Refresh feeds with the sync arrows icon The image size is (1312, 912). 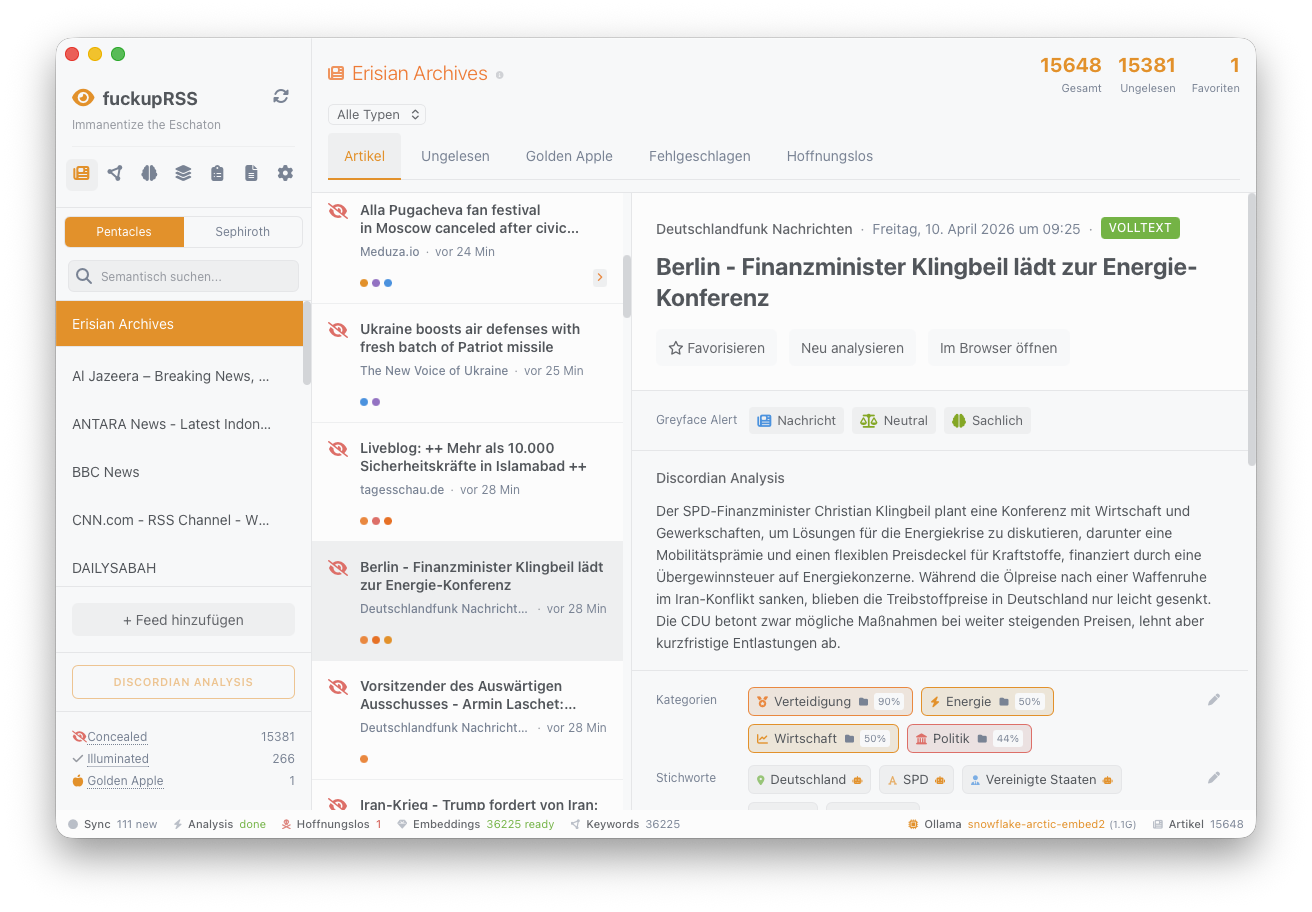point(280,96)
